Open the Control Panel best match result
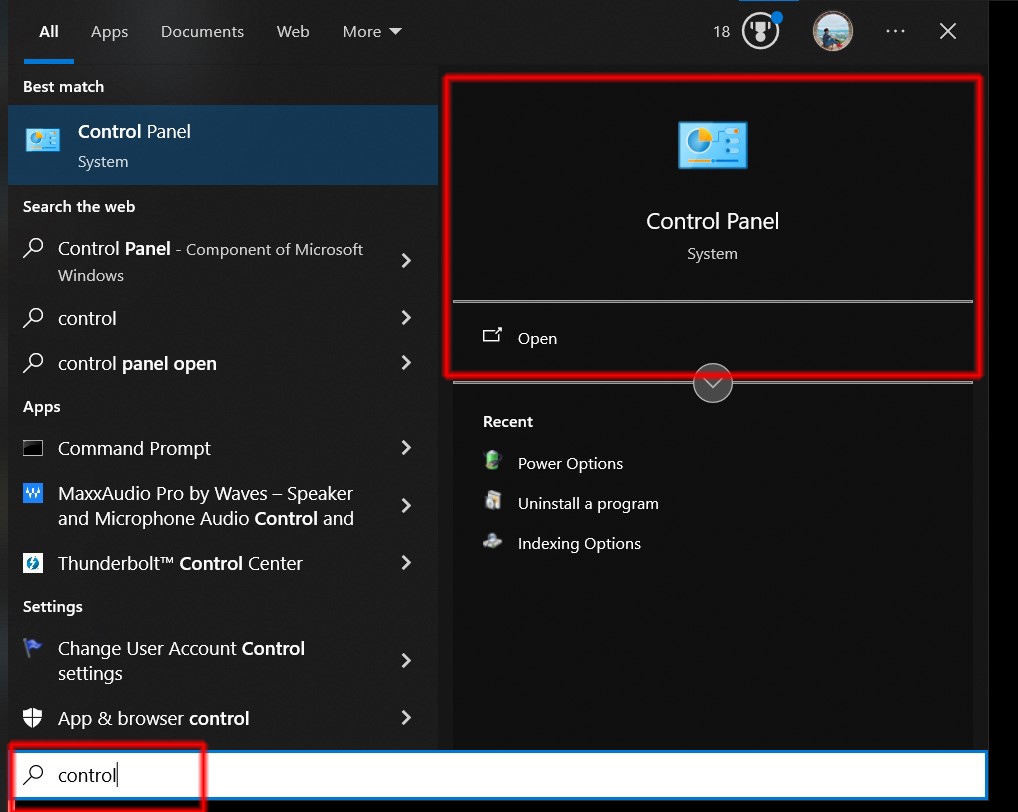The height and width of the screenshot is (812, 1018). (x=223, y=145)
